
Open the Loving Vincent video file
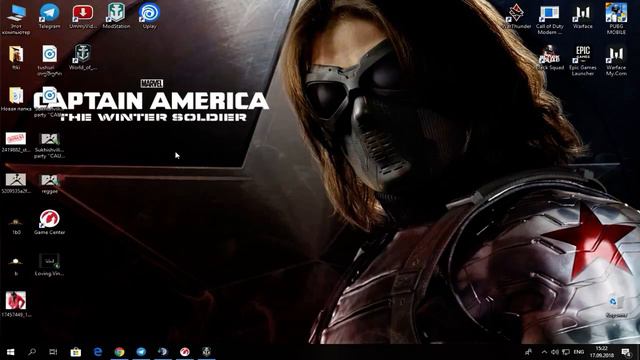tap(49, 264)
